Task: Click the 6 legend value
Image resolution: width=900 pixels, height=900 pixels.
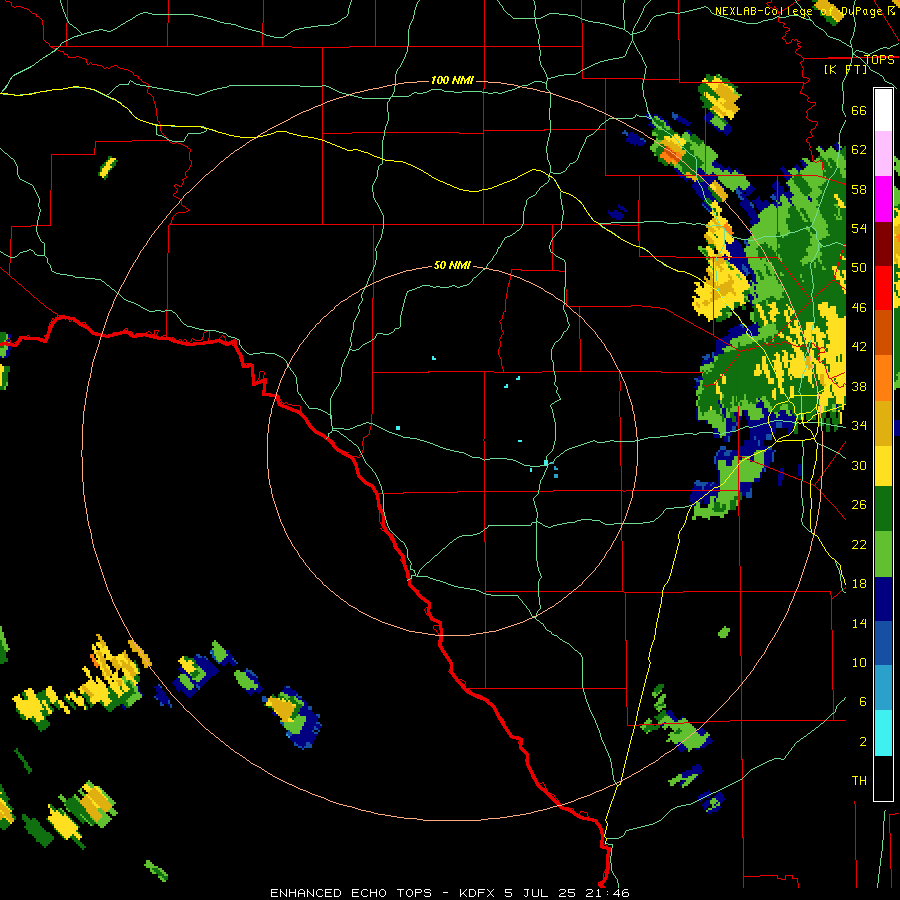Action: 863,701
